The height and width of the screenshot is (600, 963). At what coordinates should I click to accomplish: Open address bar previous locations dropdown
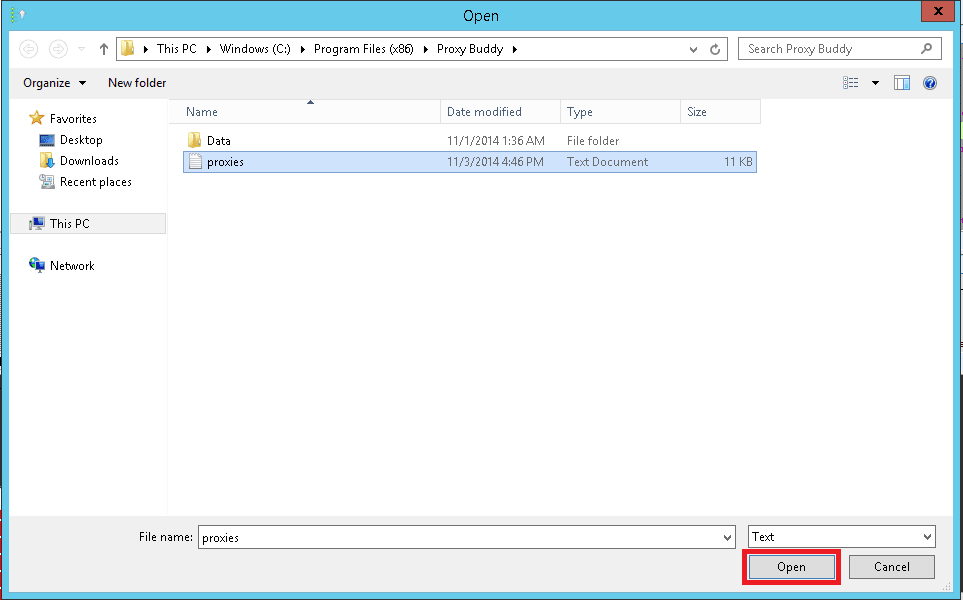point(693,49)
